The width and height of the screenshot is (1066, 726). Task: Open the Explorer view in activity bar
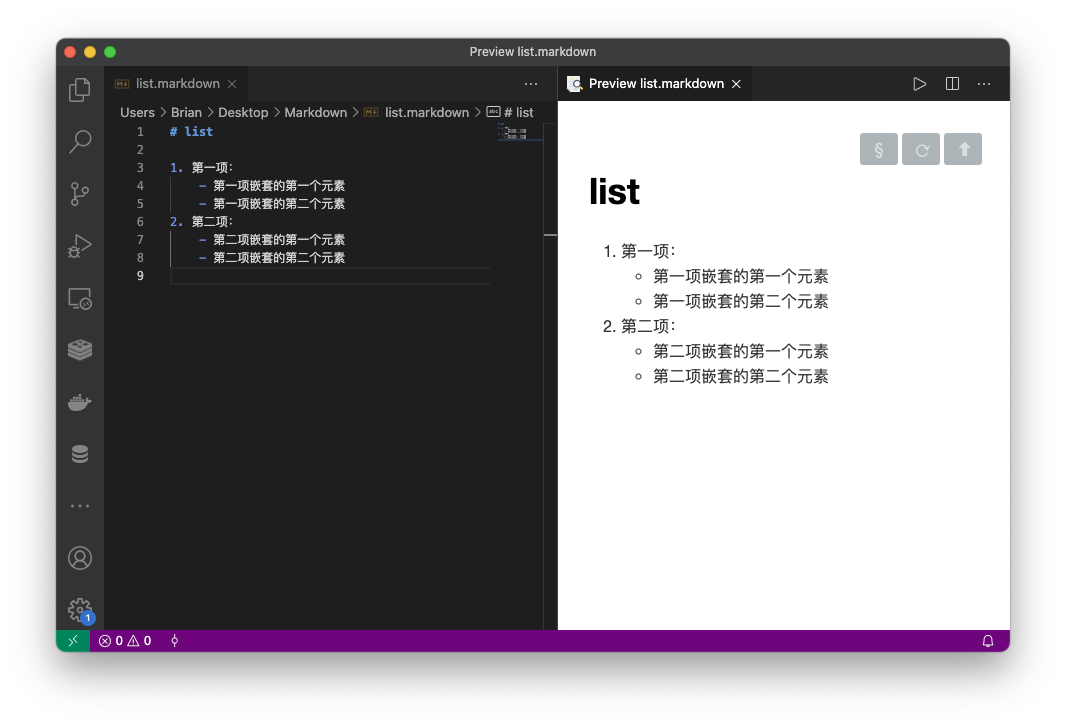point(80,90)
